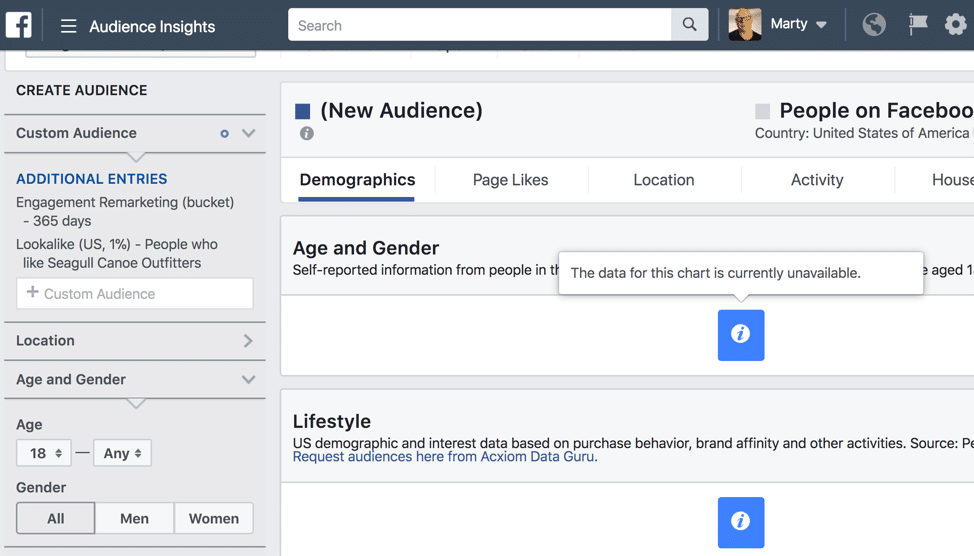
Task: Click the CREATE AUDIENCE heading
Action: (x=81, y=90)
